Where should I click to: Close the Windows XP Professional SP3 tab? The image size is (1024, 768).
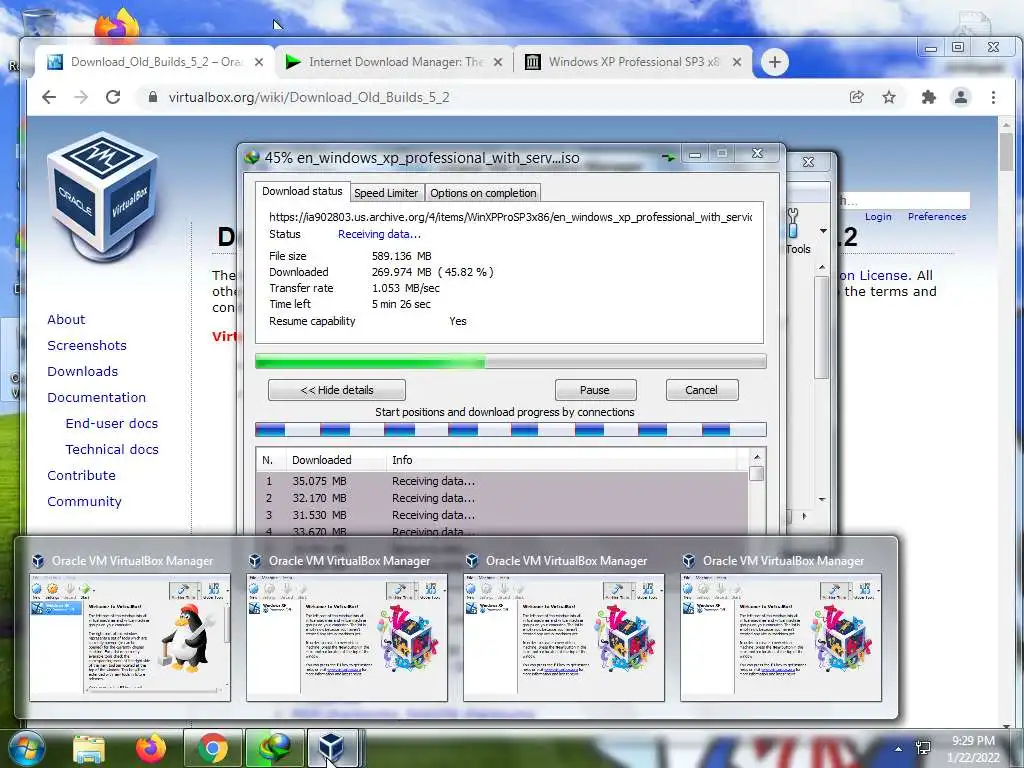click(737, 62)
